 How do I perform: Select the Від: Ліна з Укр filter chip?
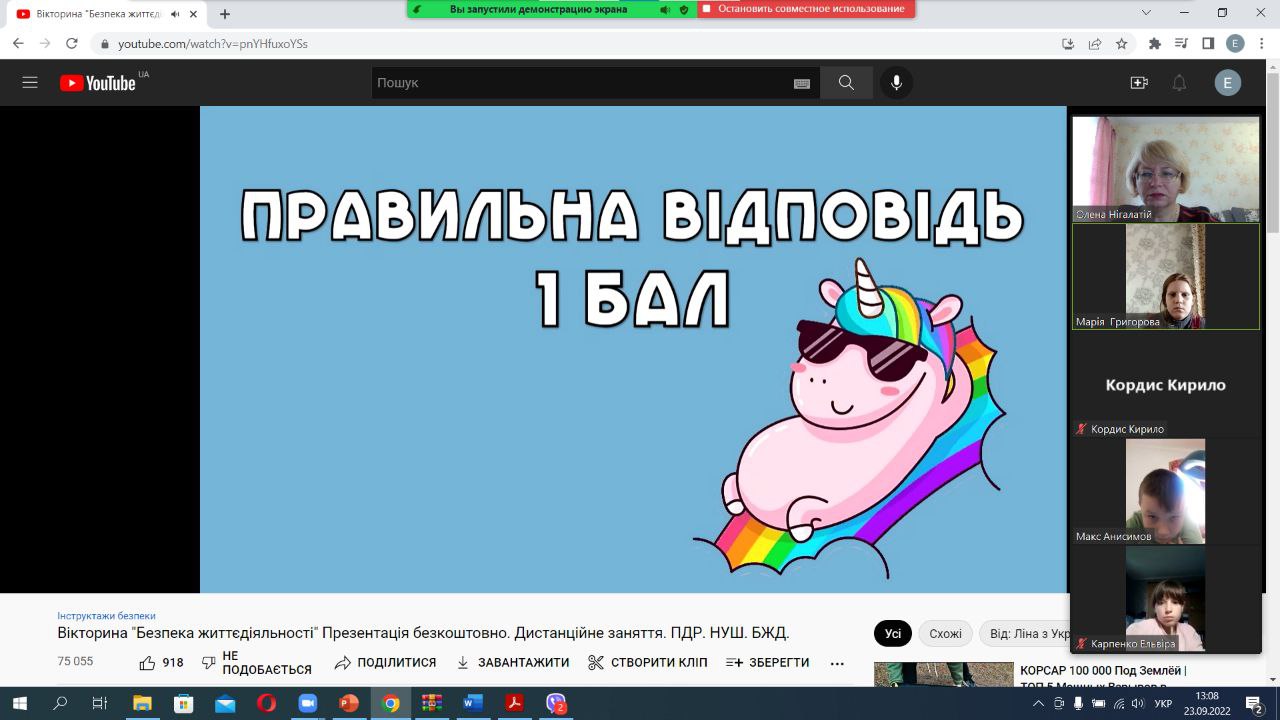(x=1025, y=633)
